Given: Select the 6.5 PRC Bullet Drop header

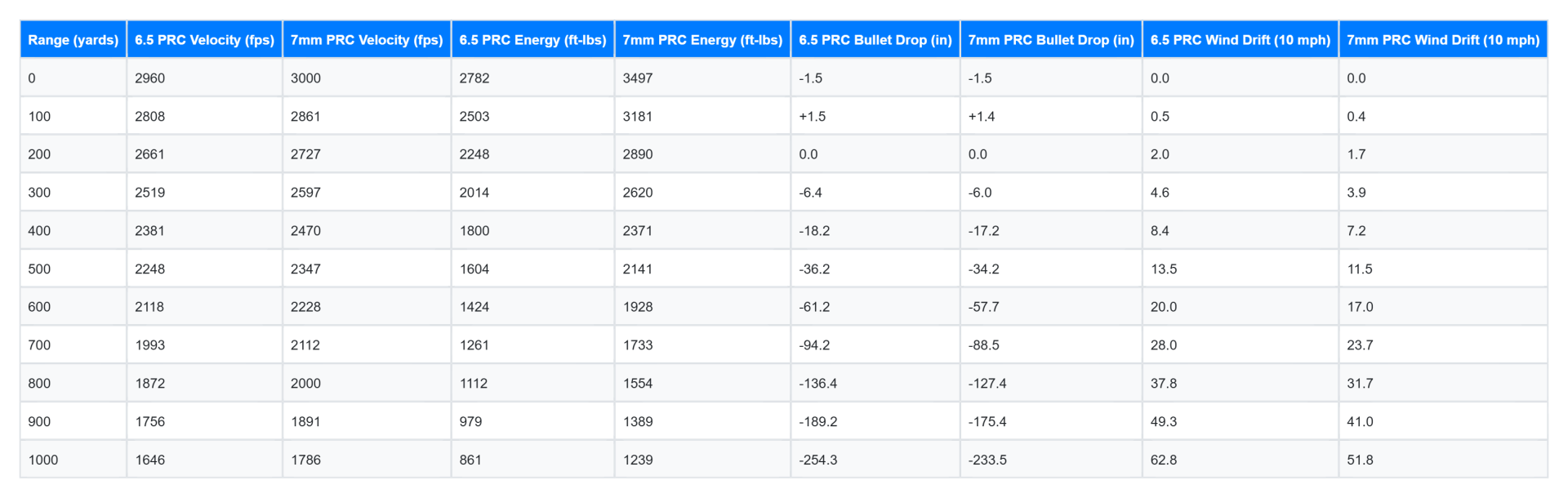Looking at the screenshot, I should (875, 40).
